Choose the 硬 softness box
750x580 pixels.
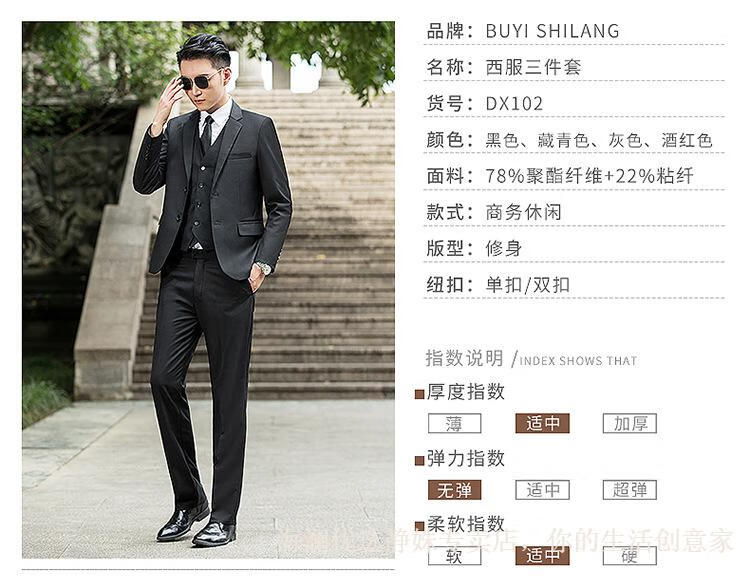(630, 556)
